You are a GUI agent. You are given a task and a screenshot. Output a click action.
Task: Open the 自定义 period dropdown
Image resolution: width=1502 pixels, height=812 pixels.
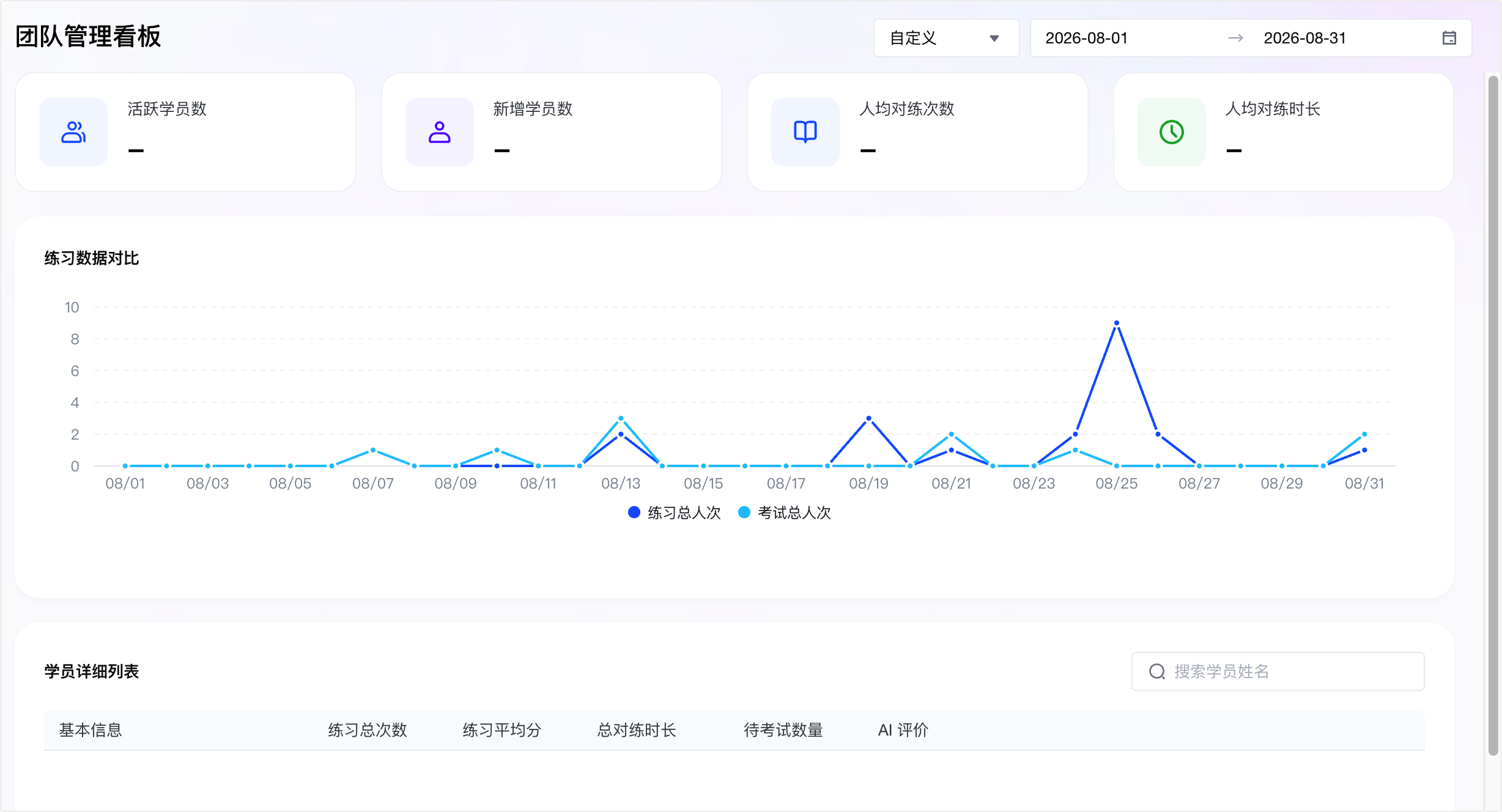point(946,38)
